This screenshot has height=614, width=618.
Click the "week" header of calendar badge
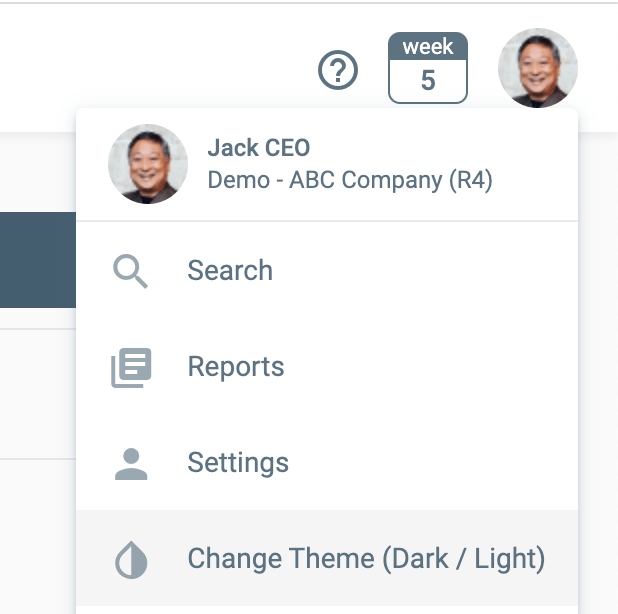pos(428,47)
